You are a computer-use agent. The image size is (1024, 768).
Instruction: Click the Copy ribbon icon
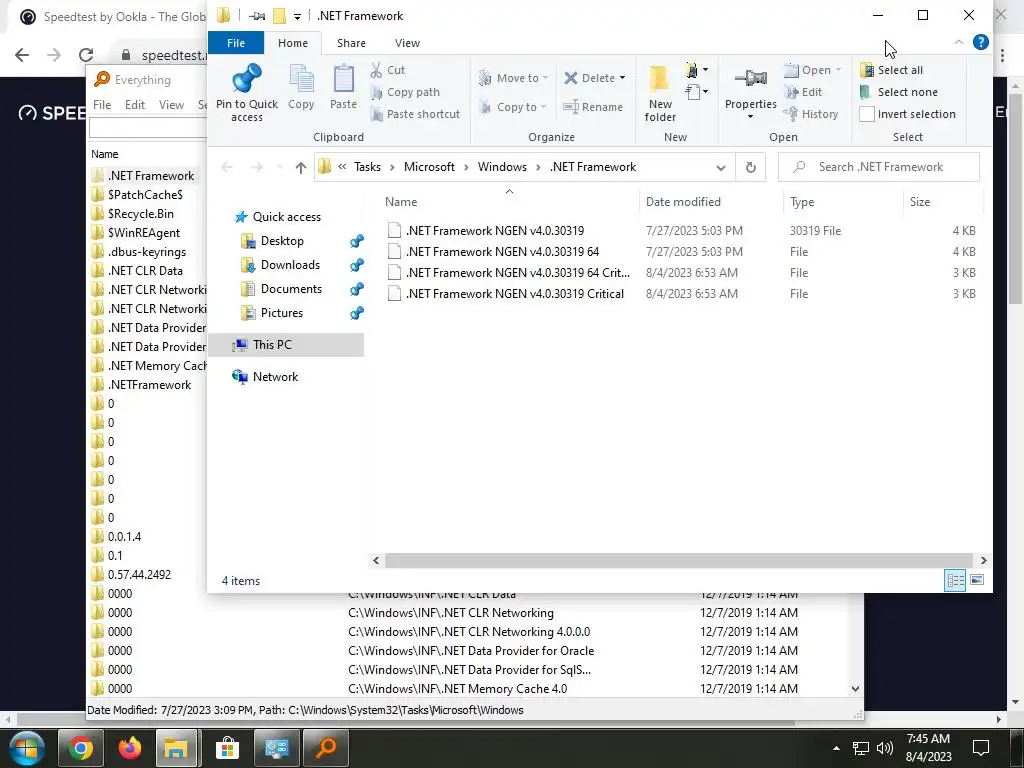[301, 87]
